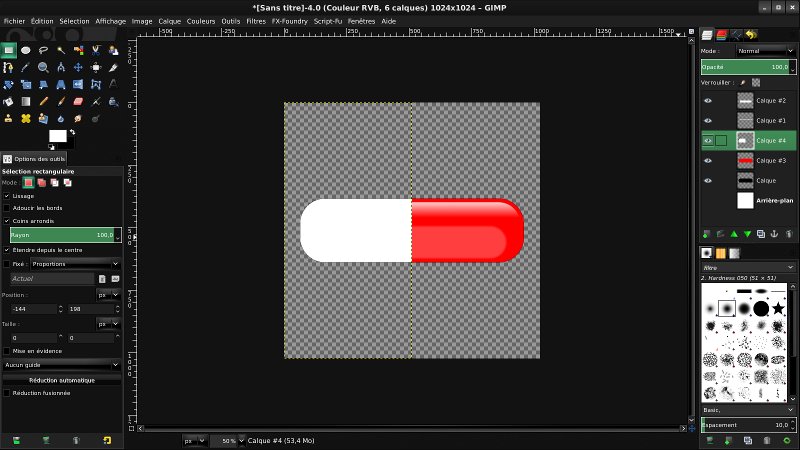This screenshot has width=800, height=450.
Task: Open the Aucun guide dropdown
Action: pos(61,365)
